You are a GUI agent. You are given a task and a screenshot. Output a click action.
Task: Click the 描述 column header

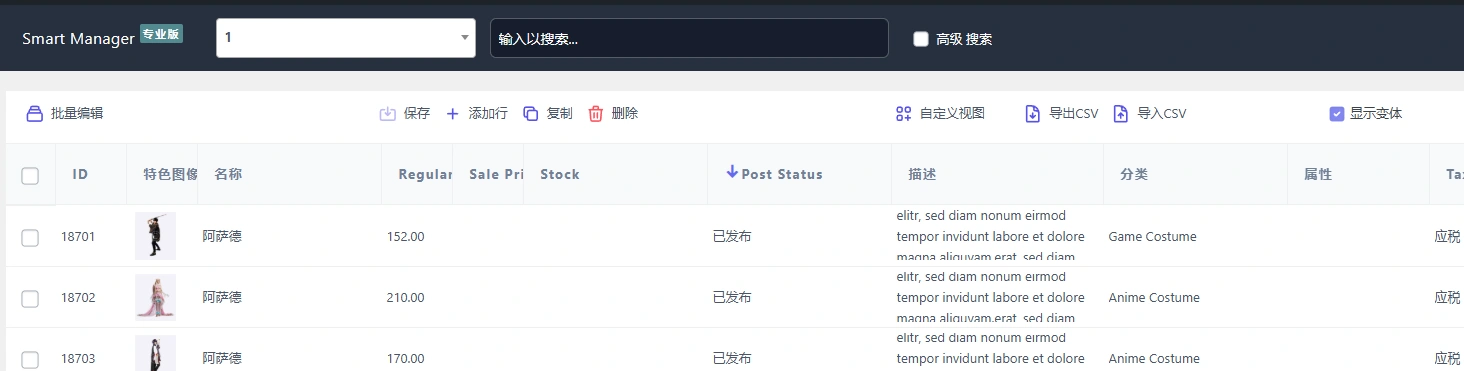[922, 174]
